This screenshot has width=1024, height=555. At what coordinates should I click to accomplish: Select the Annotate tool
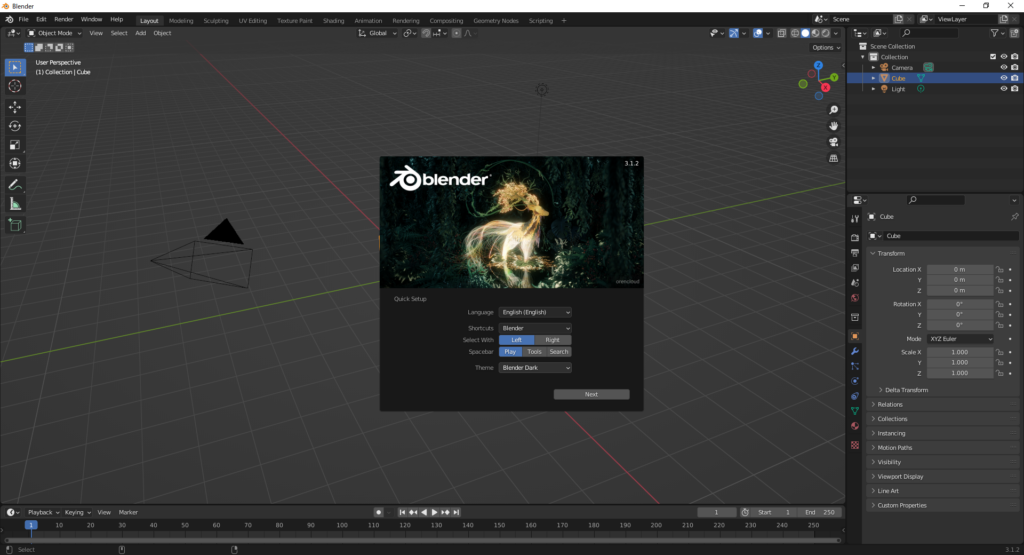14,185
